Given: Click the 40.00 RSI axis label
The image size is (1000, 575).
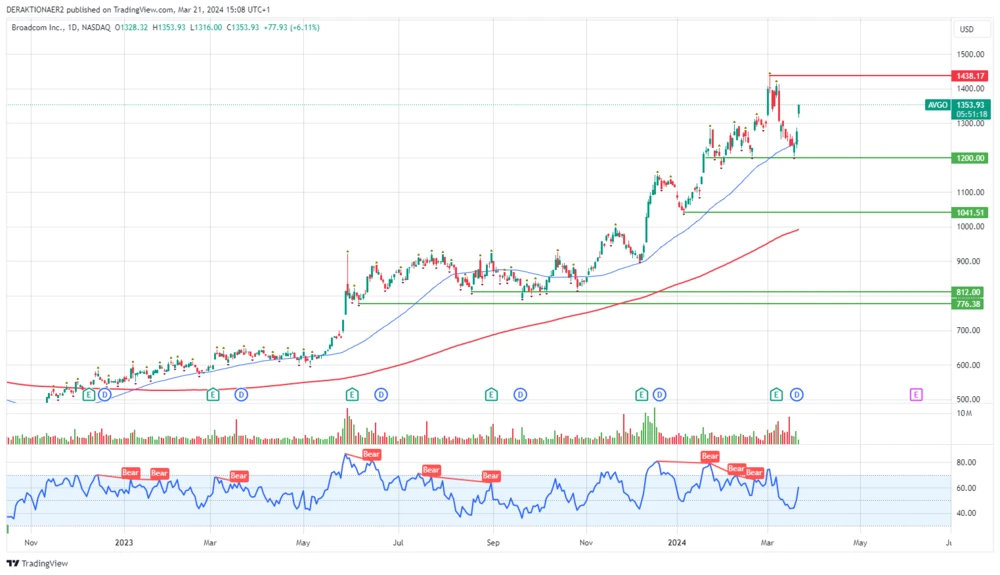Looking at the screenshot, I should coord(966,513).
